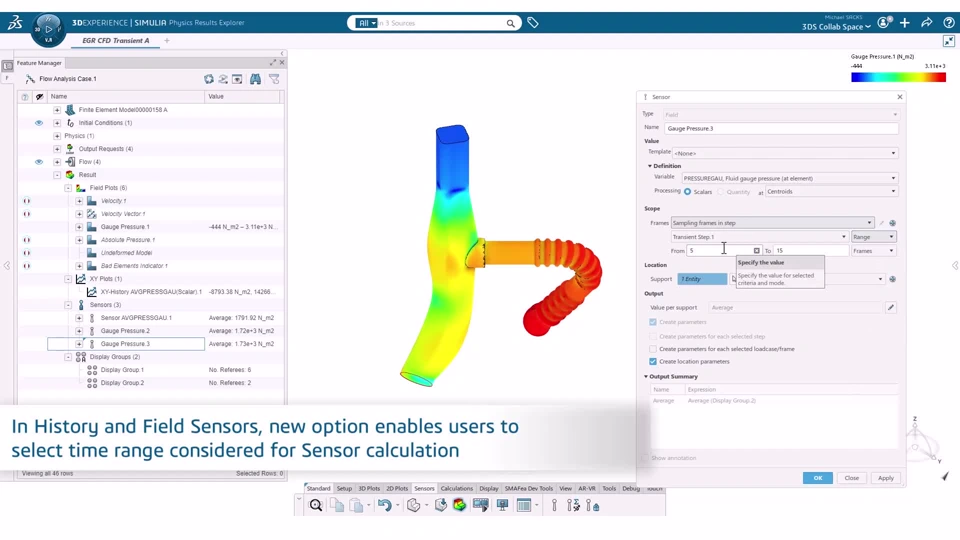Click the zoom fit magnifier toolbar icon

tap(315, 505)
